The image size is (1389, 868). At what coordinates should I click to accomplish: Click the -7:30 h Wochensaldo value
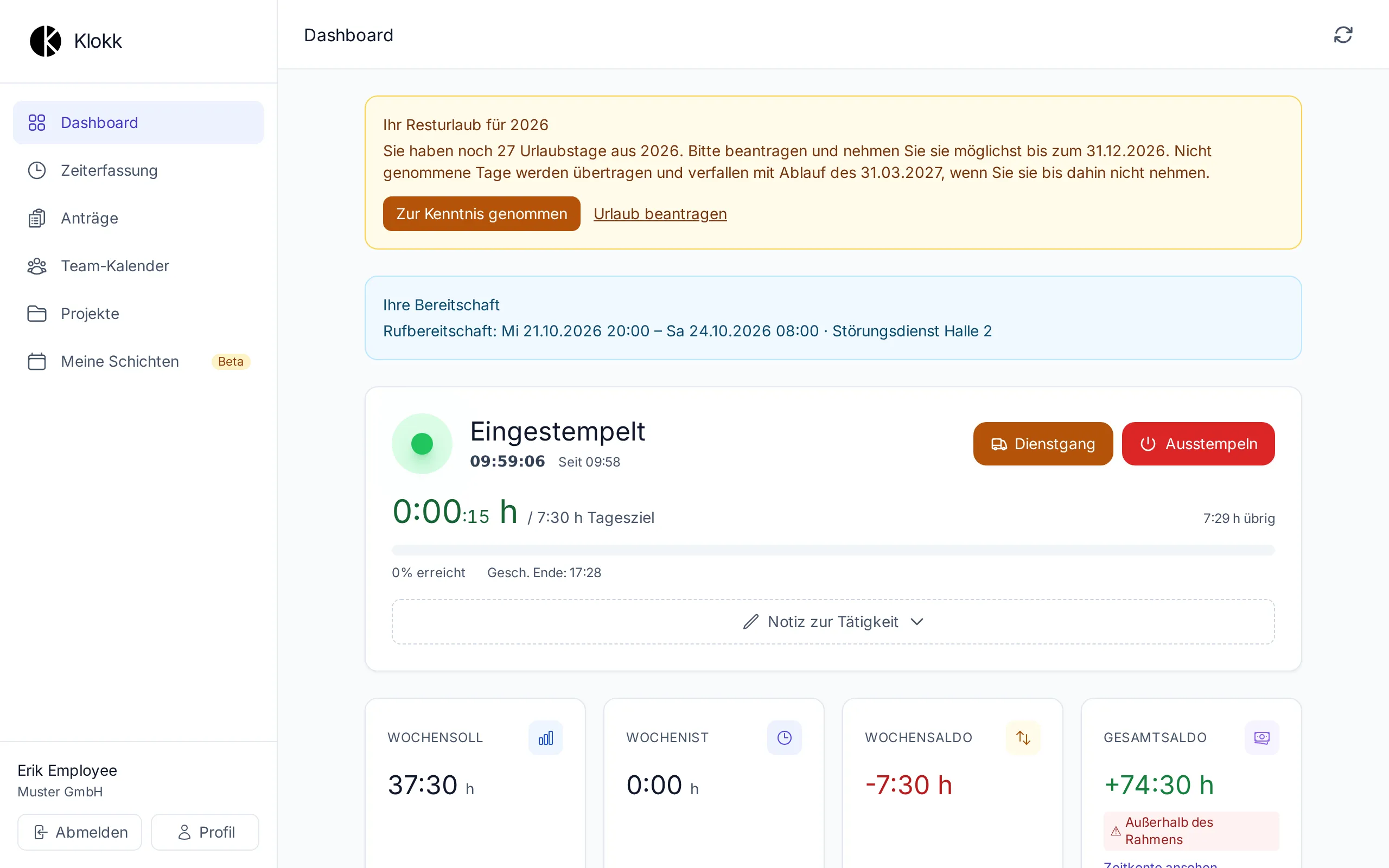pyautogui.click(x=909, y=785)
